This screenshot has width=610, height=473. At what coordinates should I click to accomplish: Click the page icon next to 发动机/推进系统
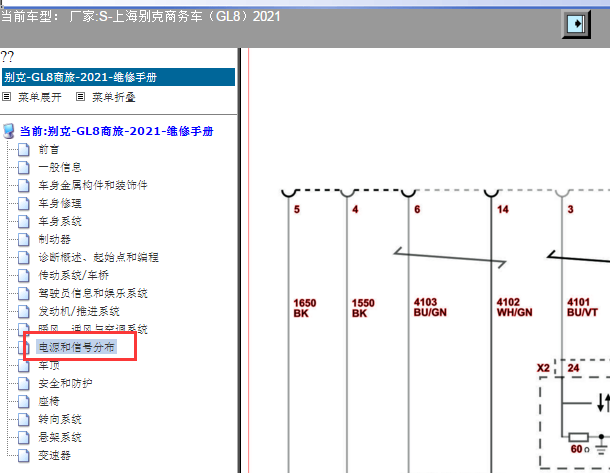pyautogui.click(x=24, y=311)
